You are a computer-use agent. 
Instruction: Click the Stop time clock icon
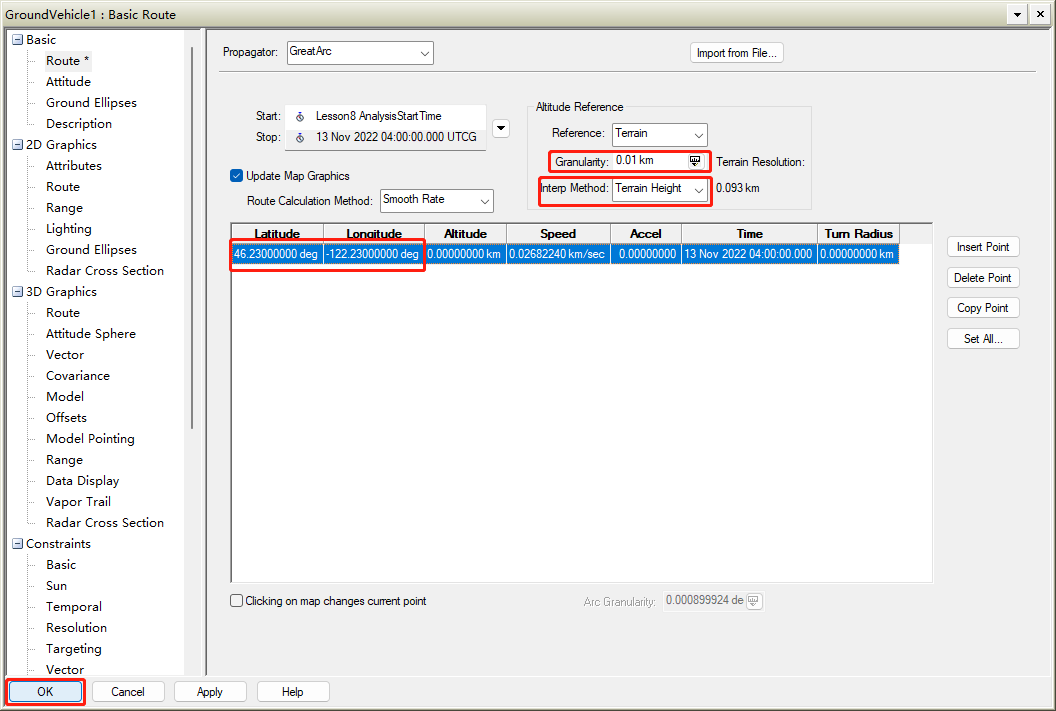(300, 137)
